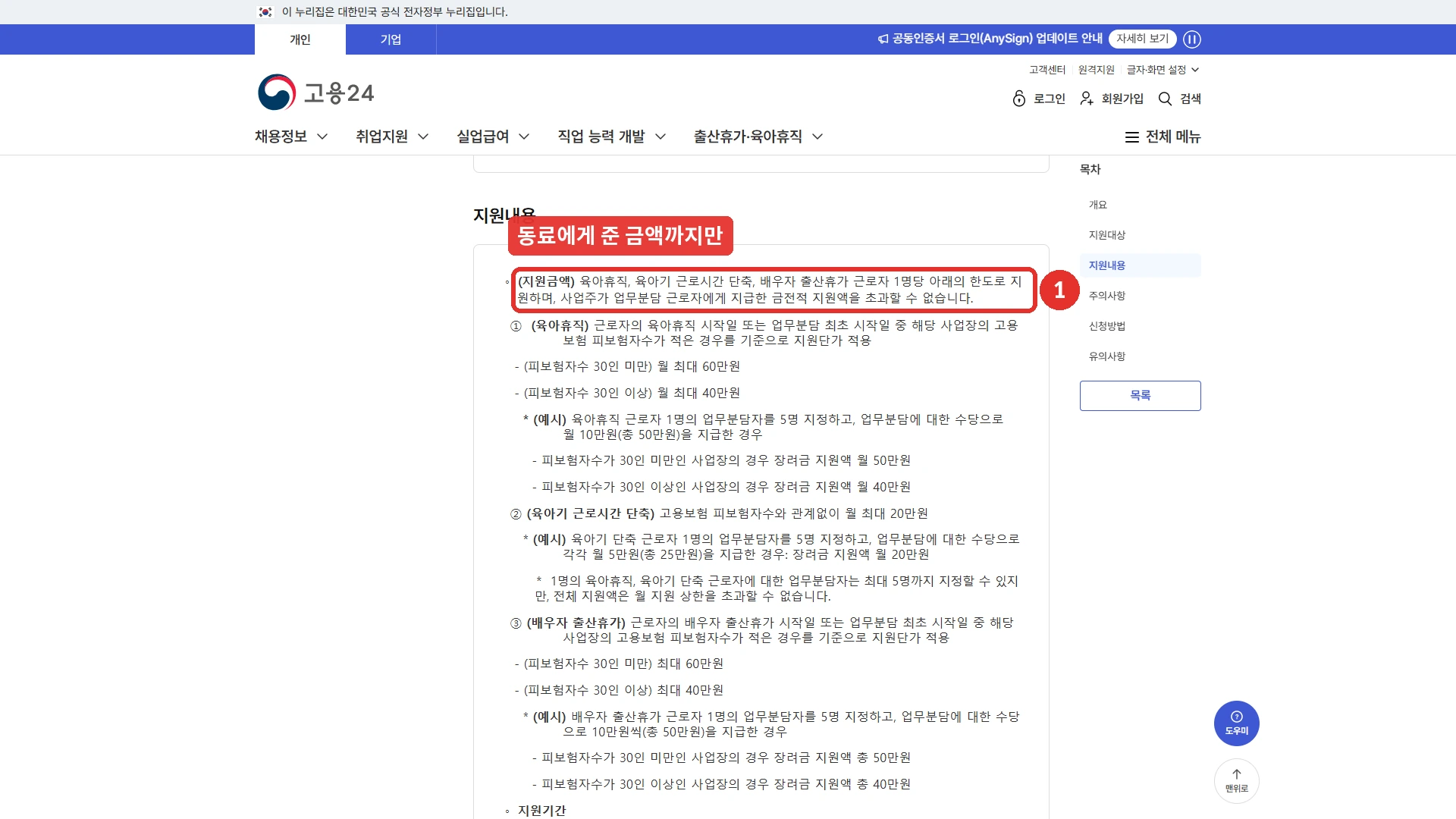
Task: Switch to the 개인 tab
Action: coord(300,39)
